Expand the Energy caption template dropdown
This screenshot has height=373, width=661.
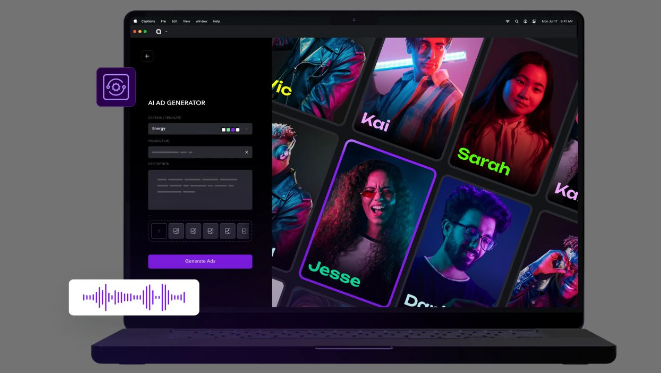[200, 129]
